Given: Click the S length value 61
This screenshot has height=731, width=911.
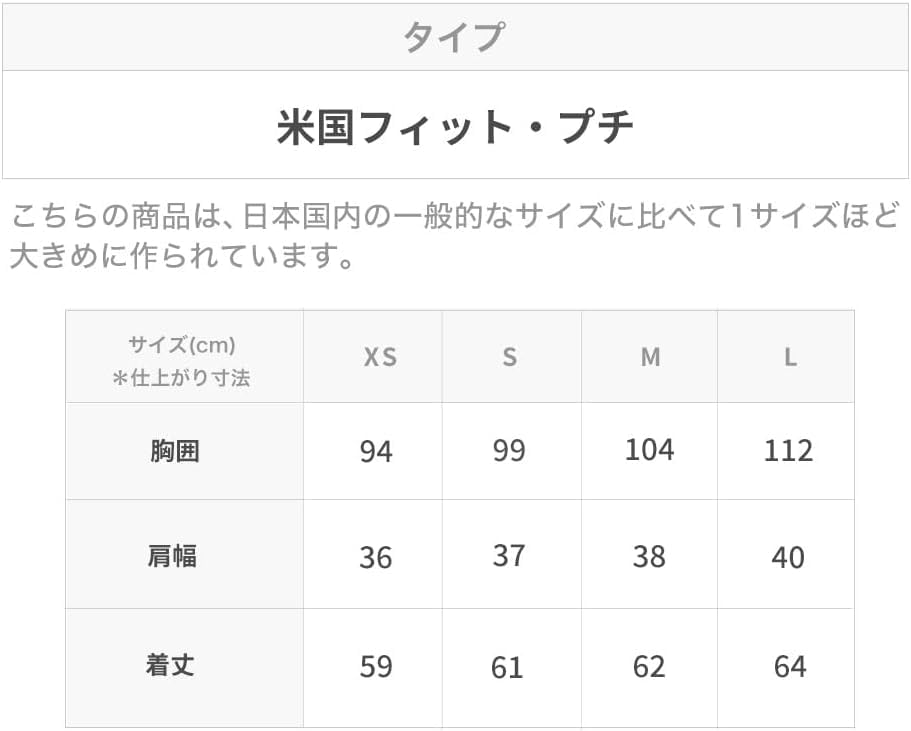Looking at the screenshot, I should 508,666.
